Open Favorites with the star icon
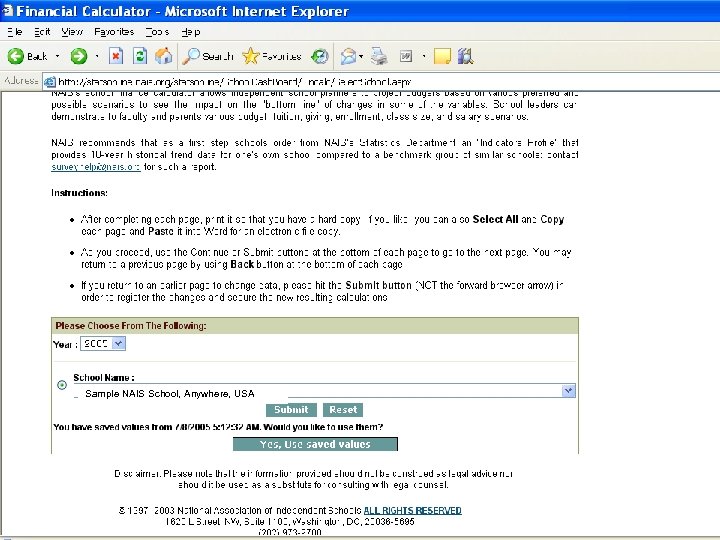The width and height of the screenshot is (720, 540). pos(251,56)
